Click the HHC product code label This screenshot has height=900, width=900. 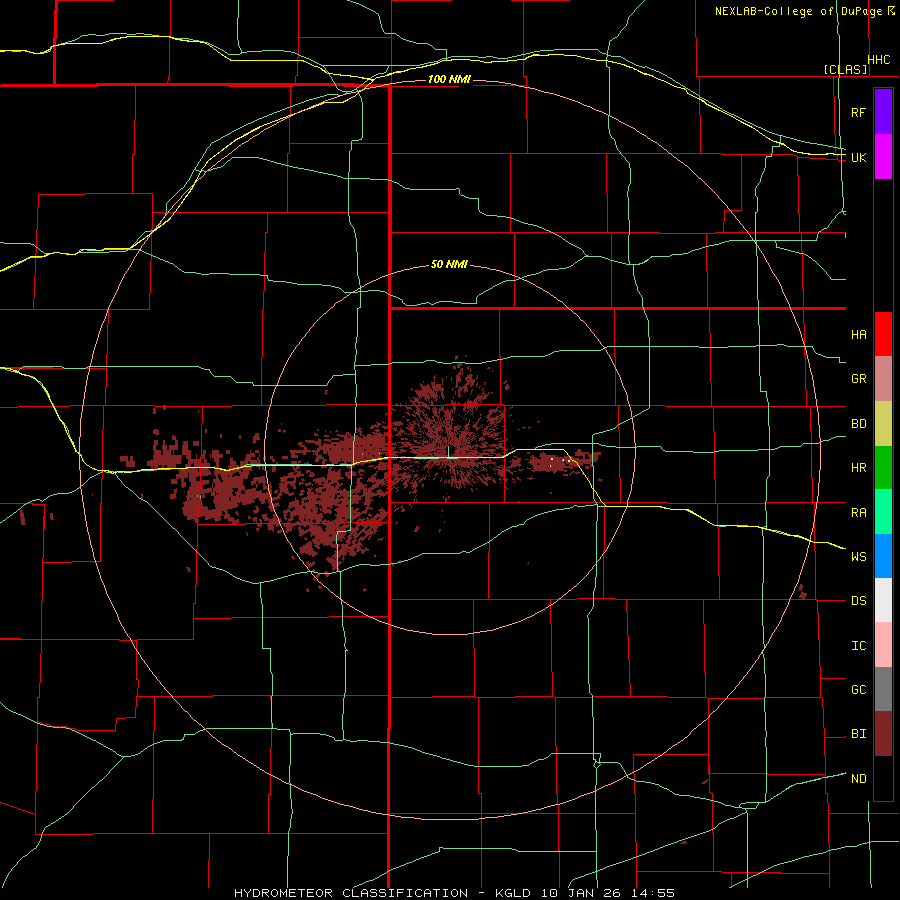(878, 60)
